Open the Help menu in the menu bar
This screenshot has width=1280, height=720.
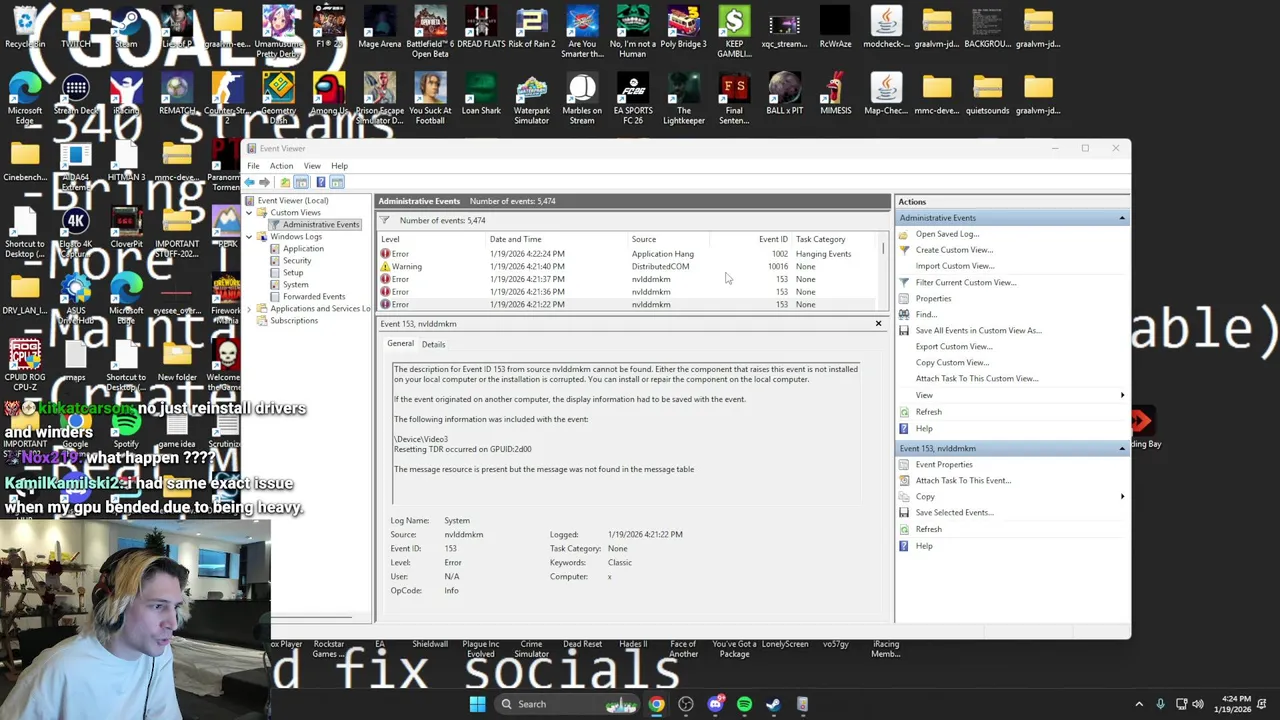click(x=339, y=166)
